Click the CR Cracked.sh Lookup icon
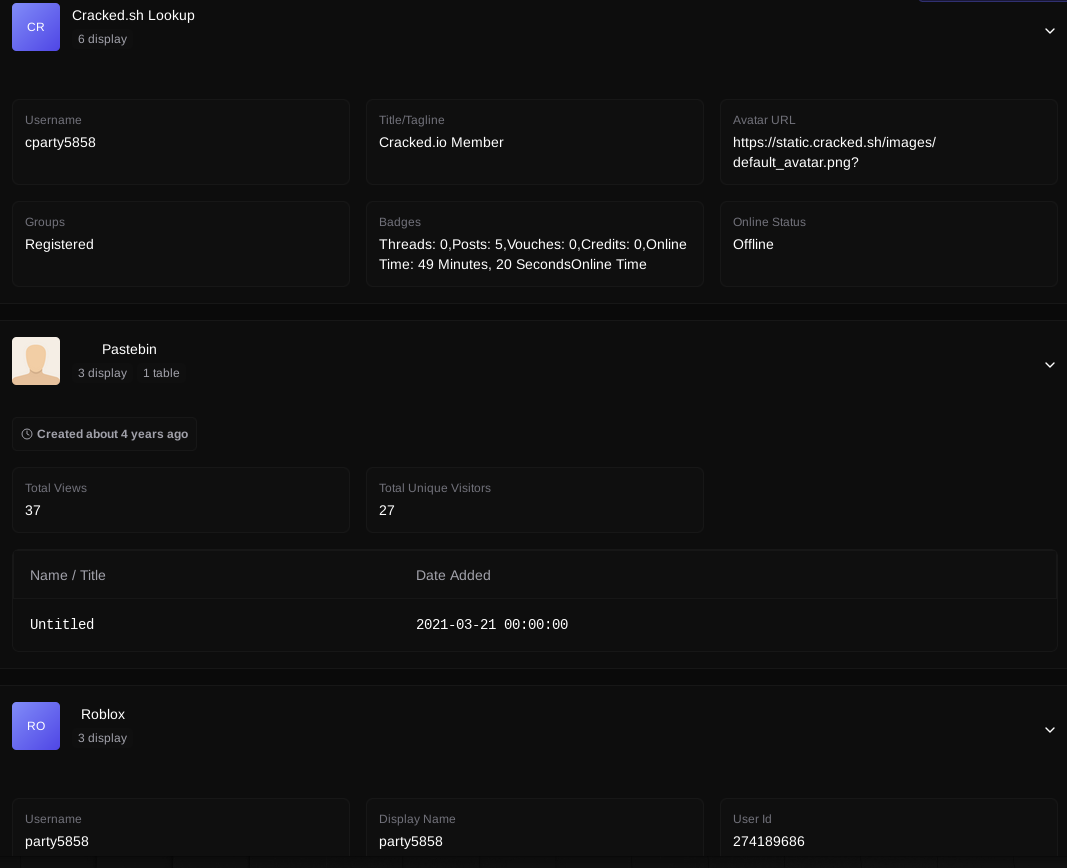Image resolution: width=1067 pixels, height=868 pixels. click(36, 27)
